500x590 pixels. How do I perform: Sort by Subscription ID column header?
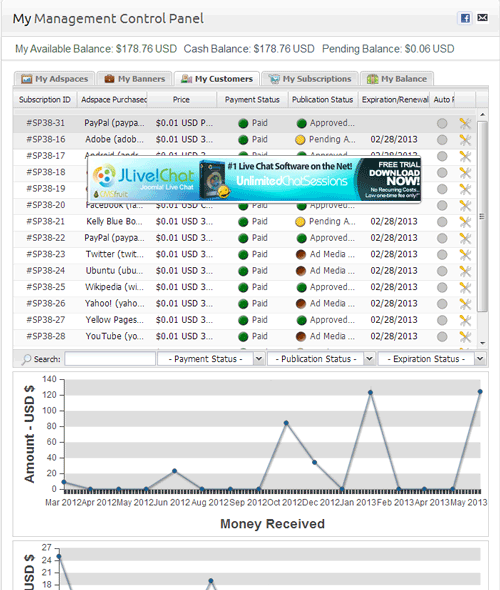pyautogui.click(x=45, y=100)
